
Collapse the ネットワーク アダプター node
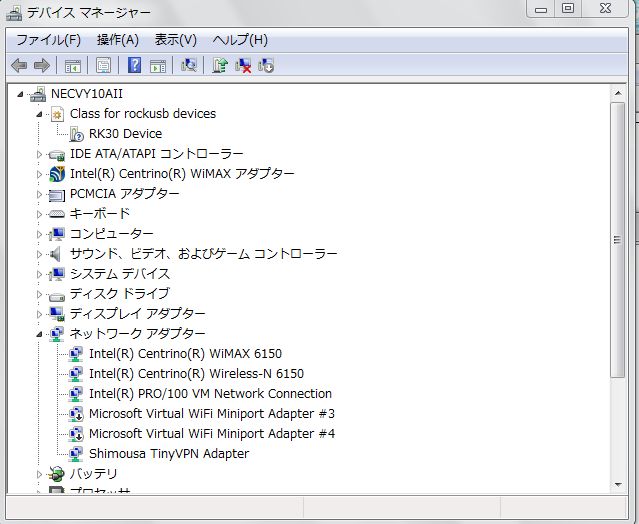40,335
